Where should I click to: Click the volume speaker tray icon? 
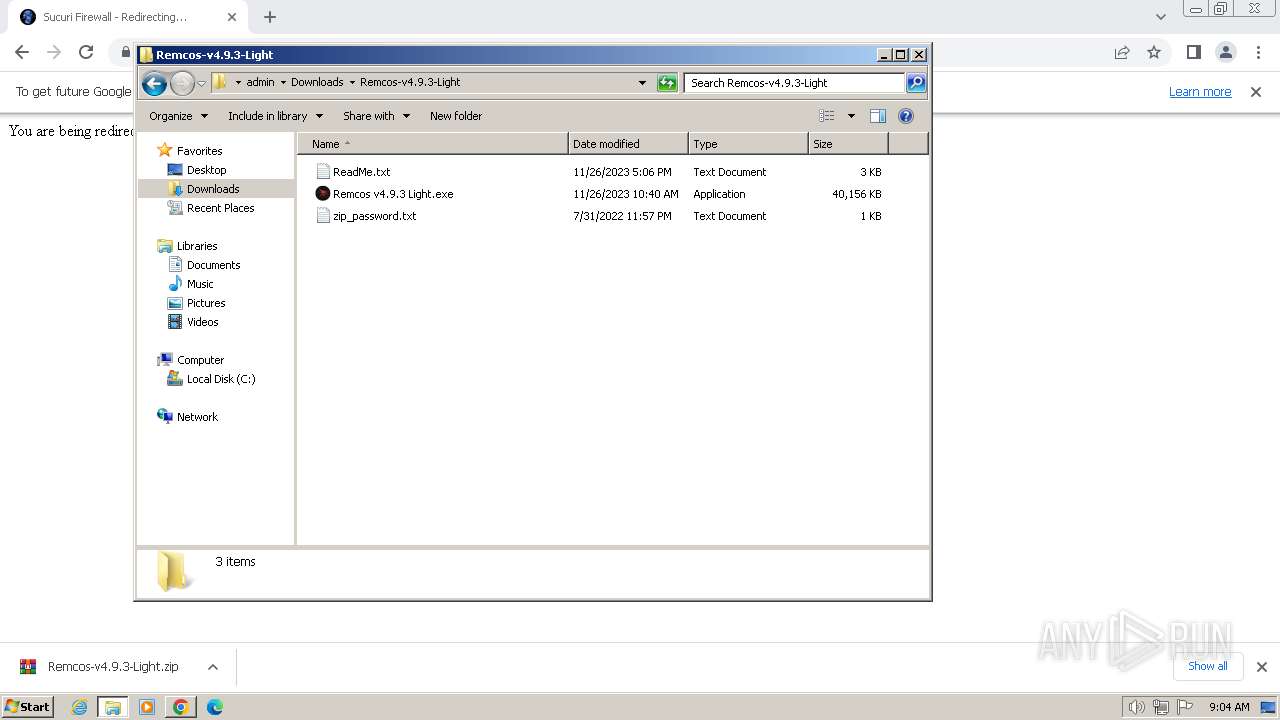coord(1136,707)
